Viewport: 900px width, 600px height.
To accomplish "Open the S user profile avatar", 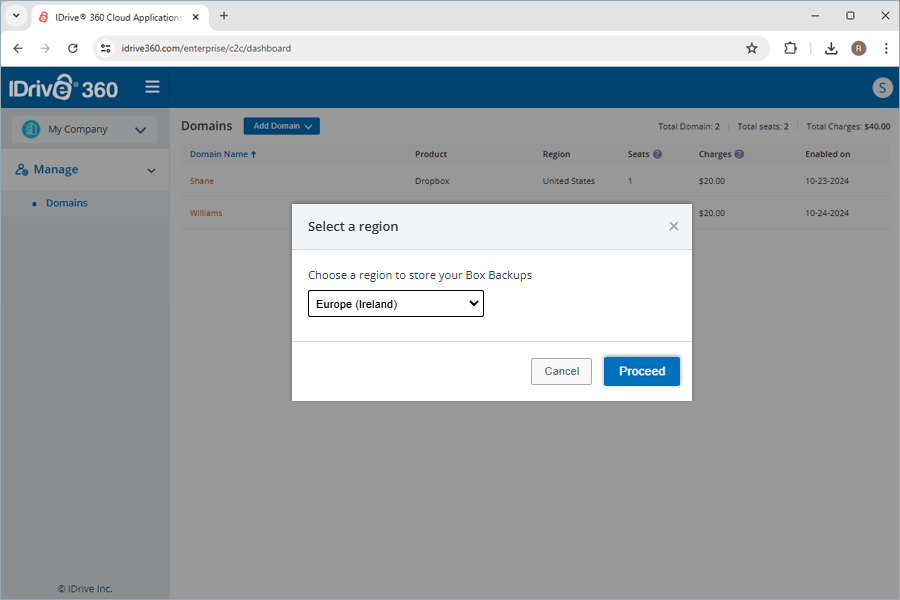I will pos(882,88).
